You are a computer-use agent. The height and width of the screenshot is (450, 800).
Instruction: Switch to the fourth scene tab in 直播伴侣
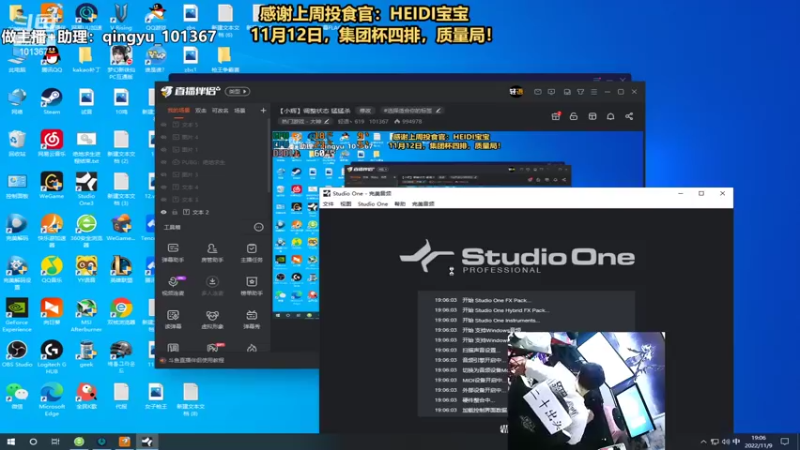click(240, 110)
